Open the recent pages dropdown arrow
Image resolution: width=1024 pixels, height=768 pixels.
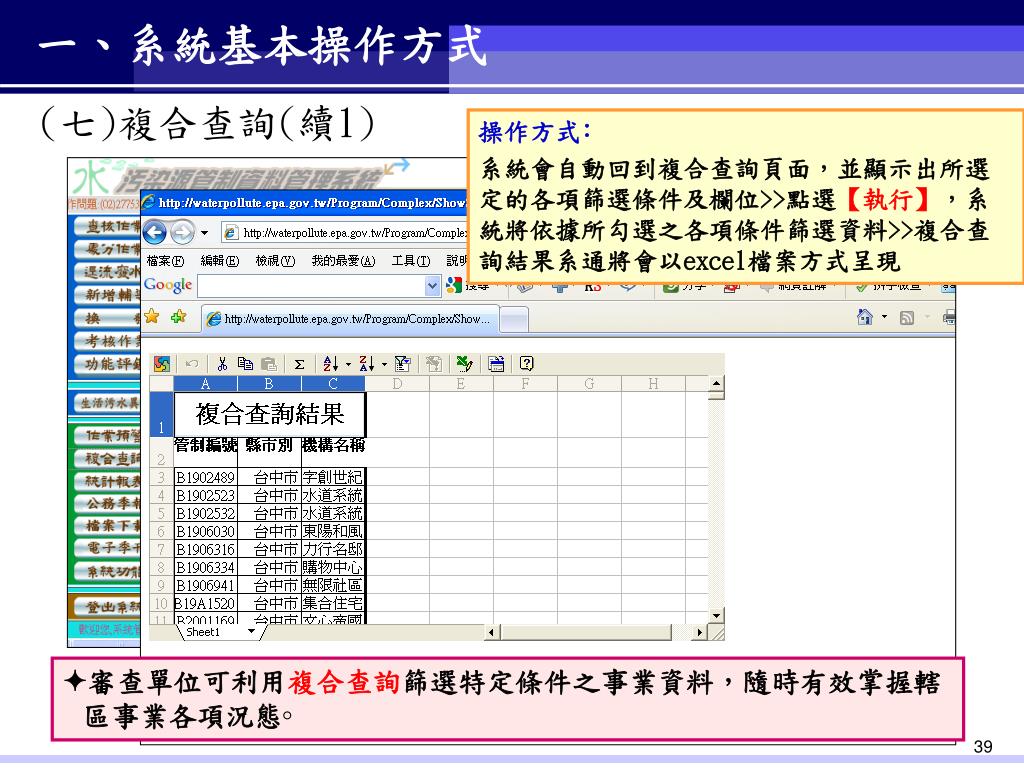tap(204, 232)
